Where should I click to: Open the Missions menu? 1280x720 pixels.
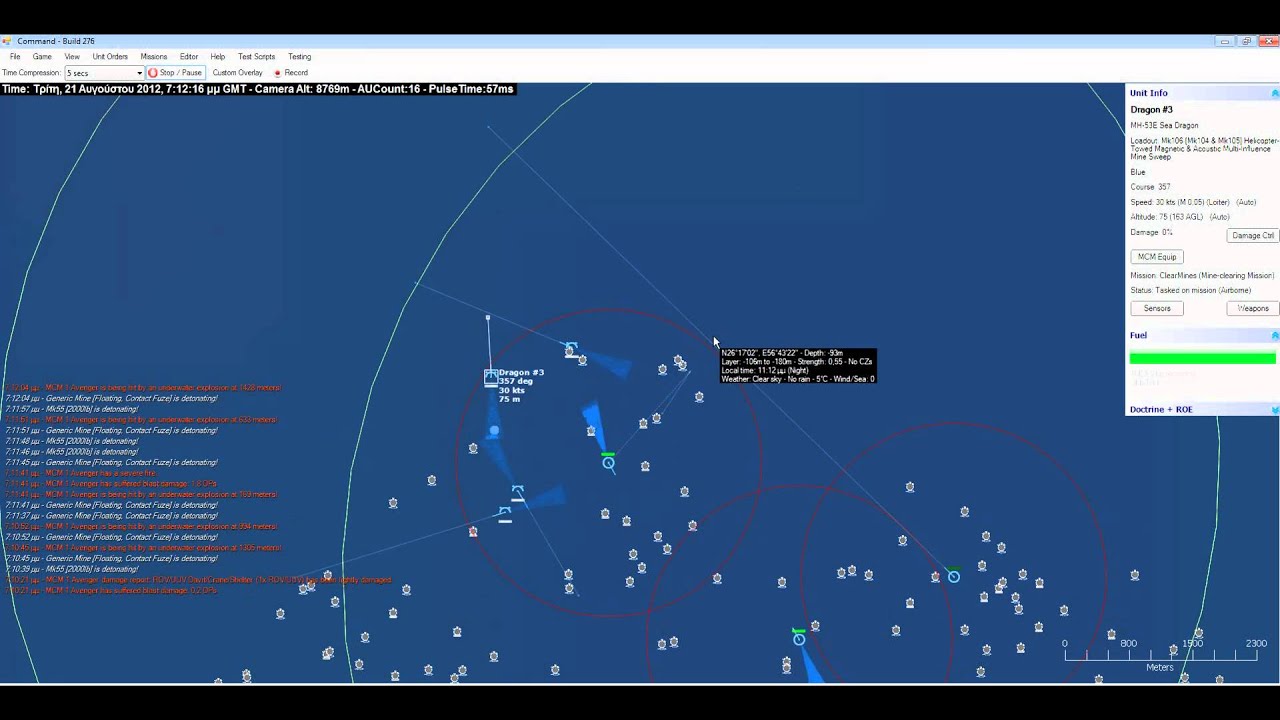pyautogui.click(x=154, y=57)
